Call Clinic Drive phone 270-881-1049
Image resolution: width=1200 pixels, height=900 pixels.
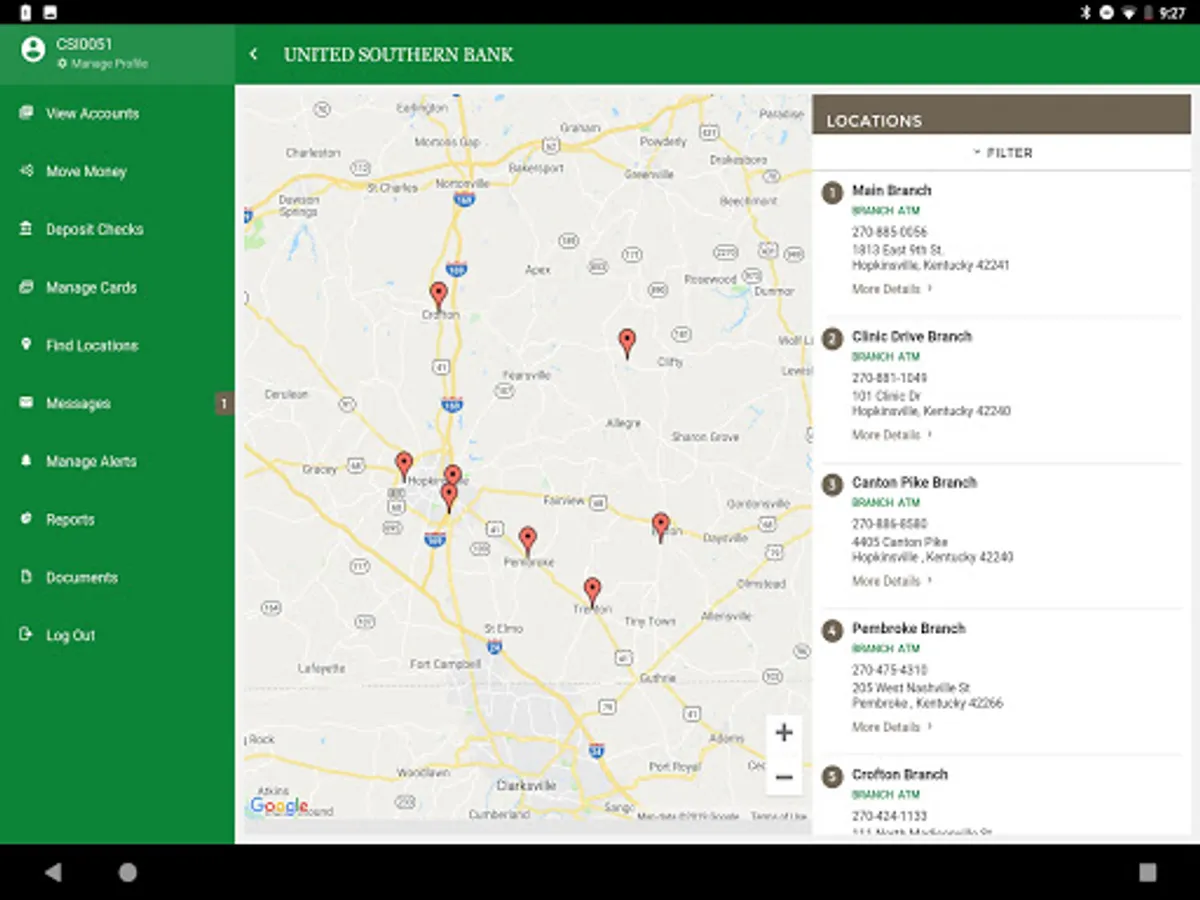click(889, 378)
